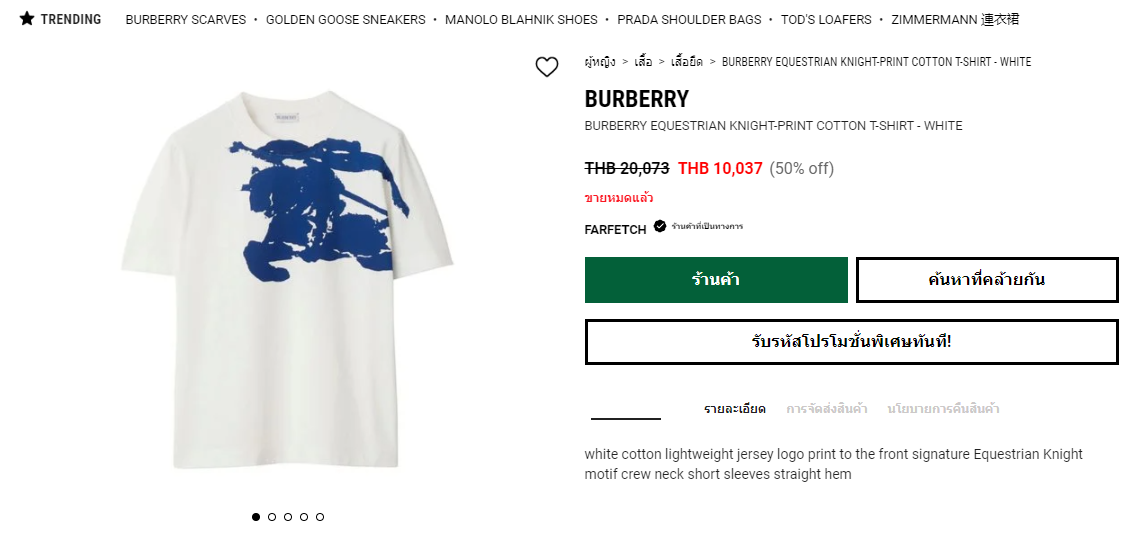The width and height of the screenshot is (1142, 557).
Task: Click the green ร้านค้า store button
Action: (x=716, y=280)
